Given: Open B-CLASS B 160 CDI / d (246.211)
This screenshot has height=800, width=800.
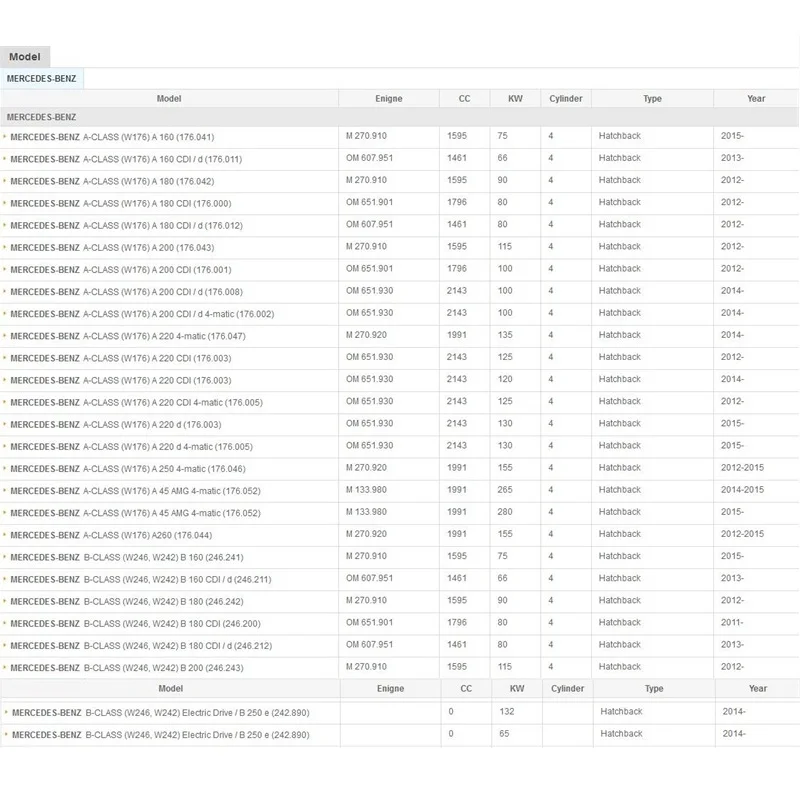Looking at the screenshot, I should [140, 580].
